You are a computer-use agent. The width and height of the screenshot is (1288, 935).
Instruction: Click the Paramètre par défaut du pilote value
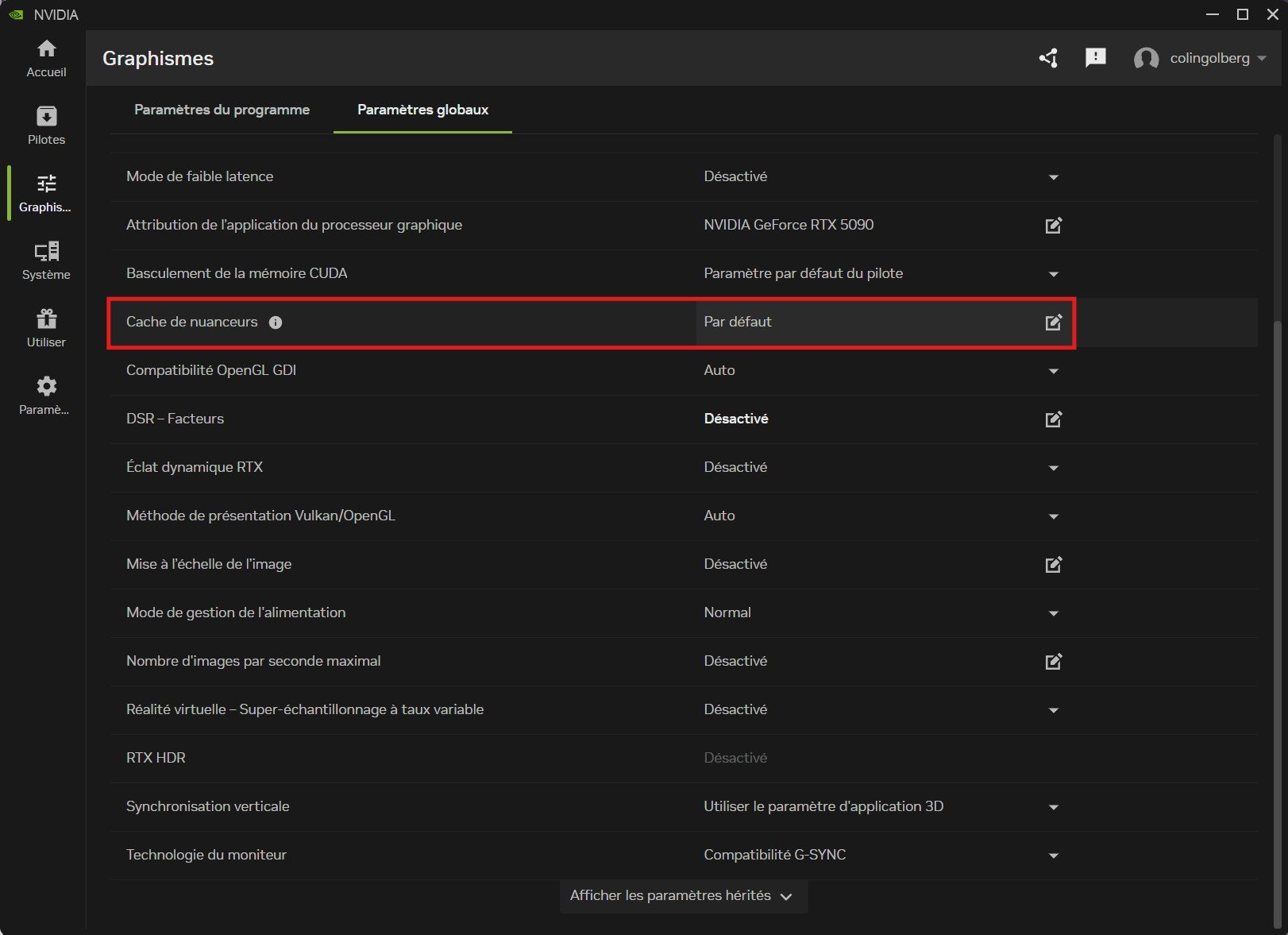[x=804, y=273]
